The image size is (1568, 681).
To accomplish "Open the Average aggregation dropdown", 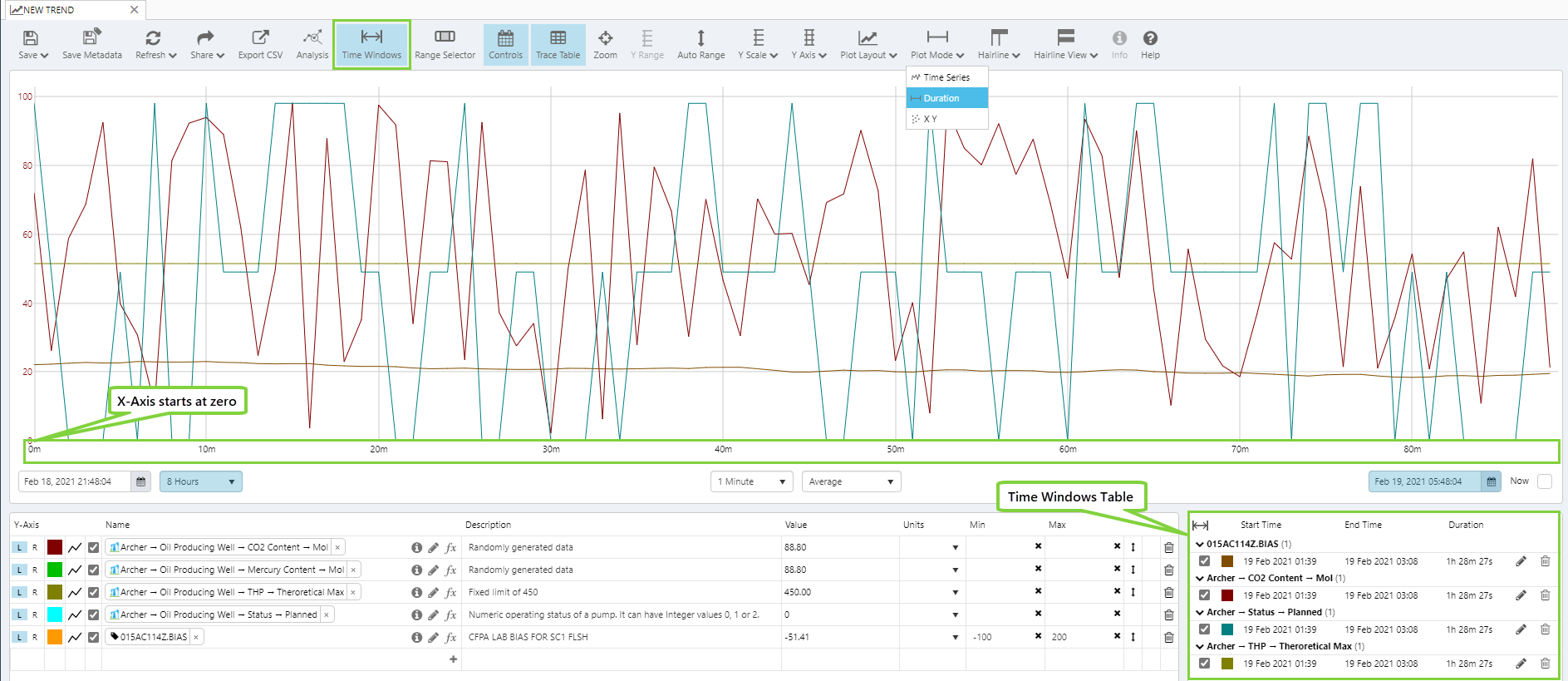I will coord(851,481).
